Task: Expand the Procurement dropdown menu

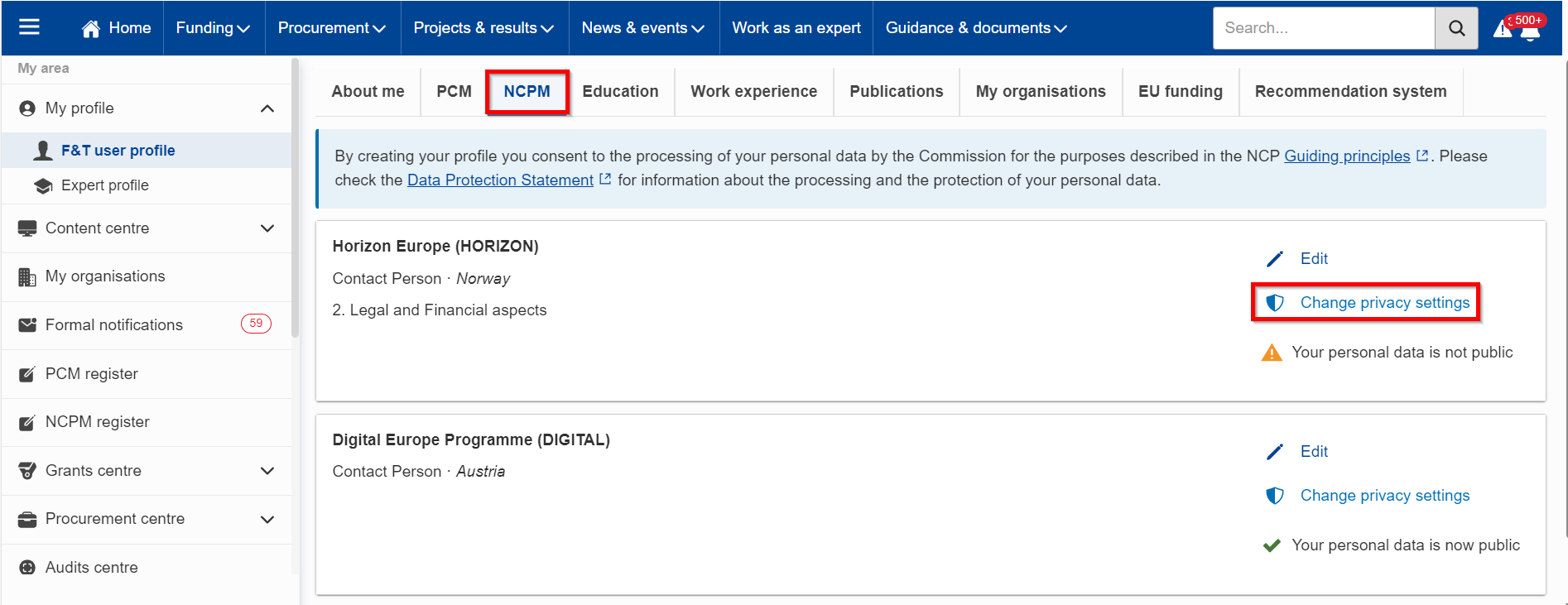Action: coord(332,28)
